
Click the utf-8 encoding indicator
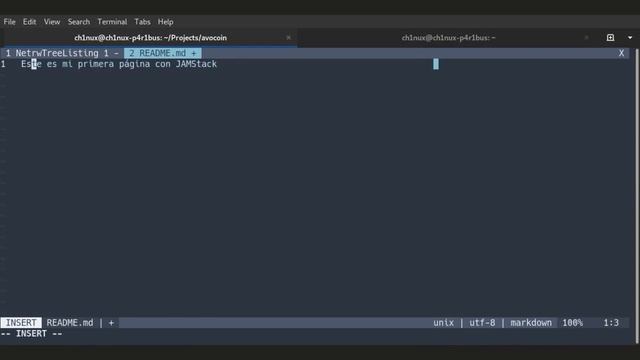tap(482, 323)
